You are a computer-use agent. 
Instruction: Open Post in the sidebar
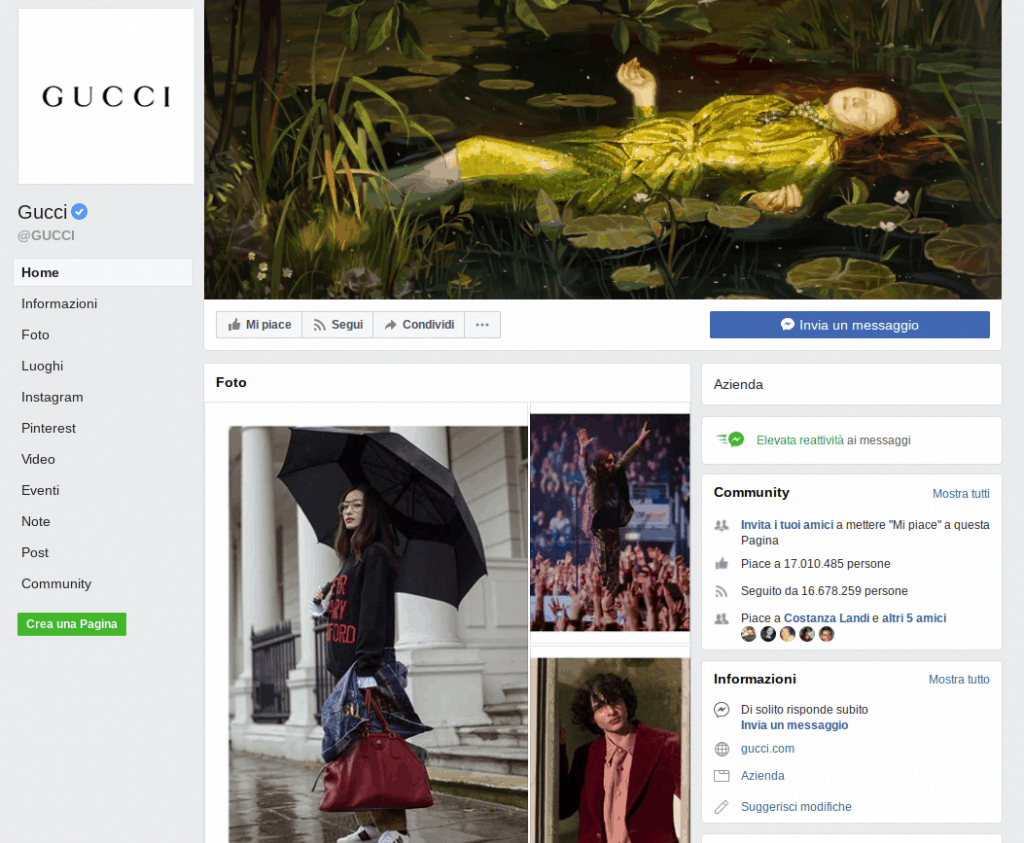35,552
